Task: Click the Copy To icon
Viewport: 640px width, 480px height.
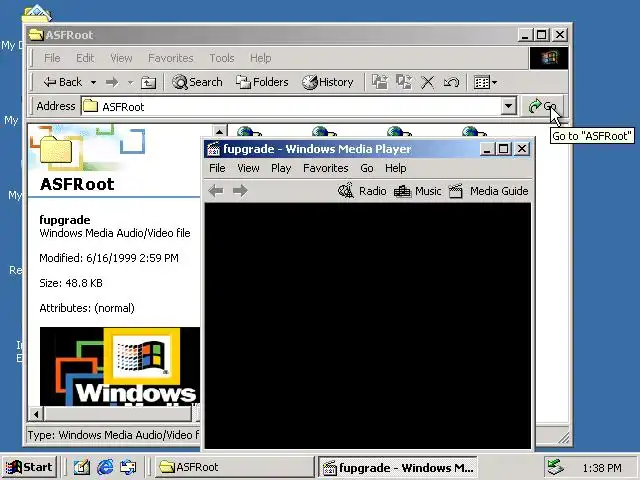Action: [x=404, y=82]
